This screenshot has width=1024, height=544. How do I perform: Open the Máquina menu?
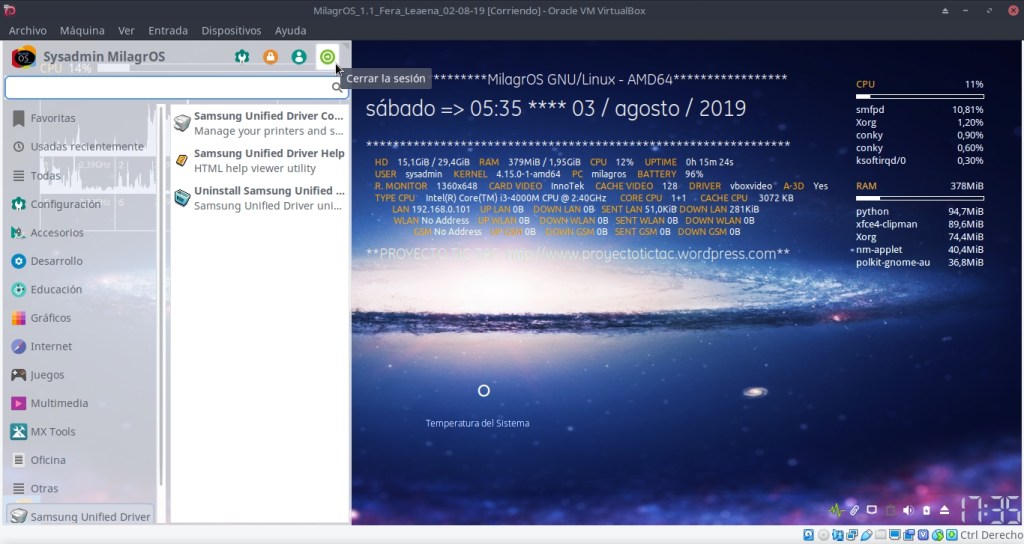(82, 30)
